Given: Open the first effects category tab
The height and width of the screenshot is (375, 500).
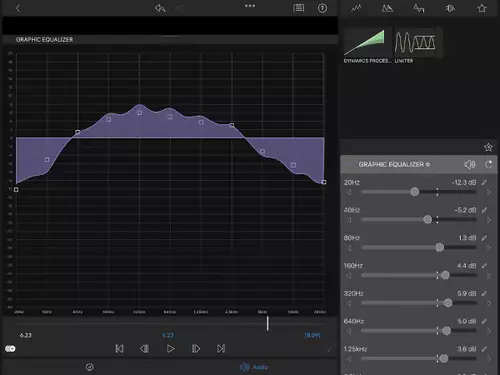Looking at the screenshot, I should (x=356, y=8).
